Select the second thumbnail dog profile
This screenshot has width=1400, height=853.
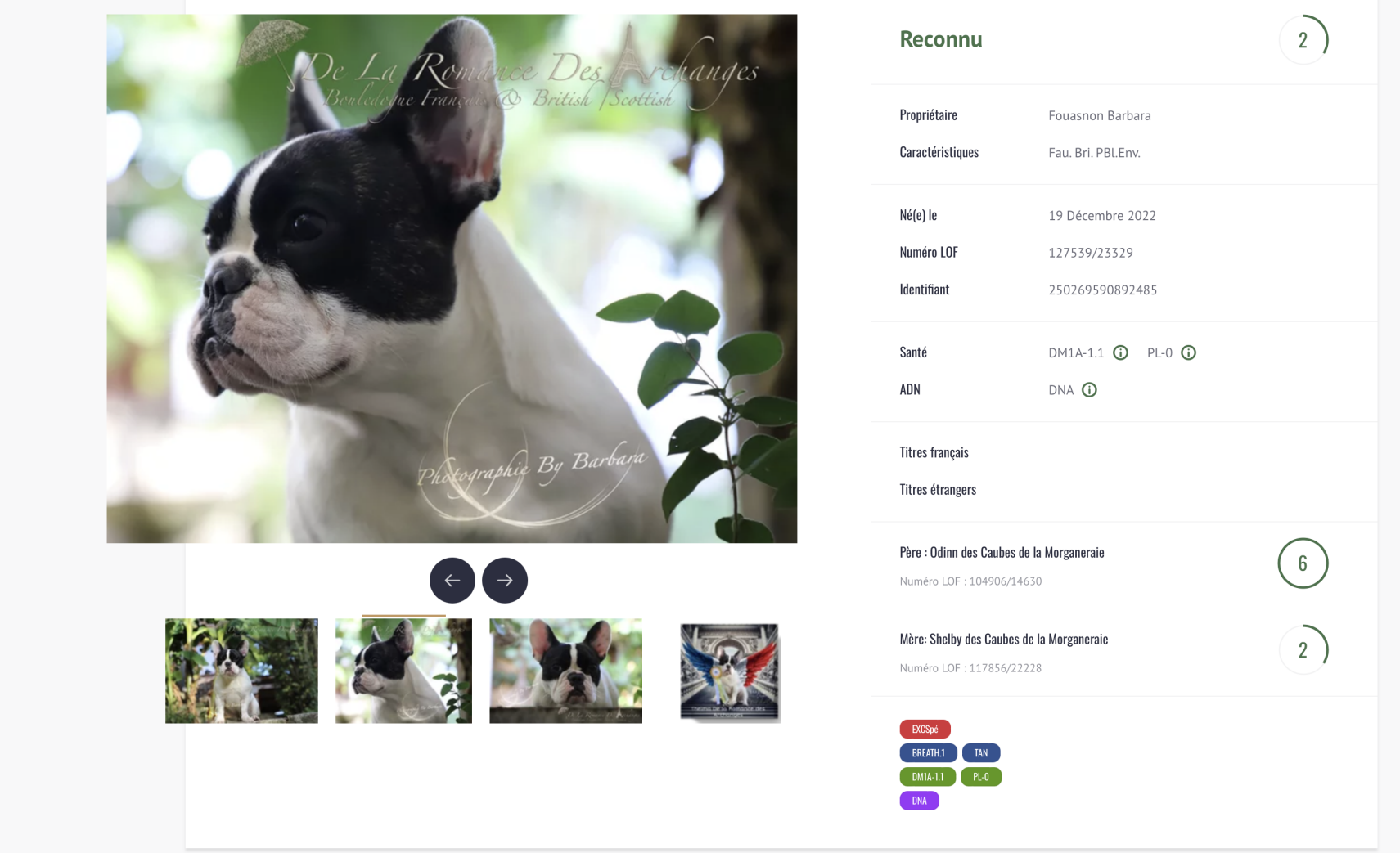(403, 671)
